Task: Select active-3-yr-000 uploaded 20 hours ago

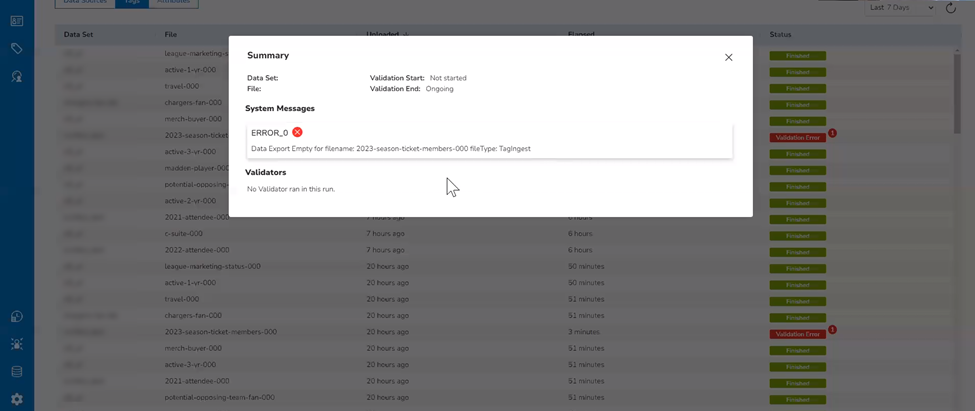Action: point(190,364)
